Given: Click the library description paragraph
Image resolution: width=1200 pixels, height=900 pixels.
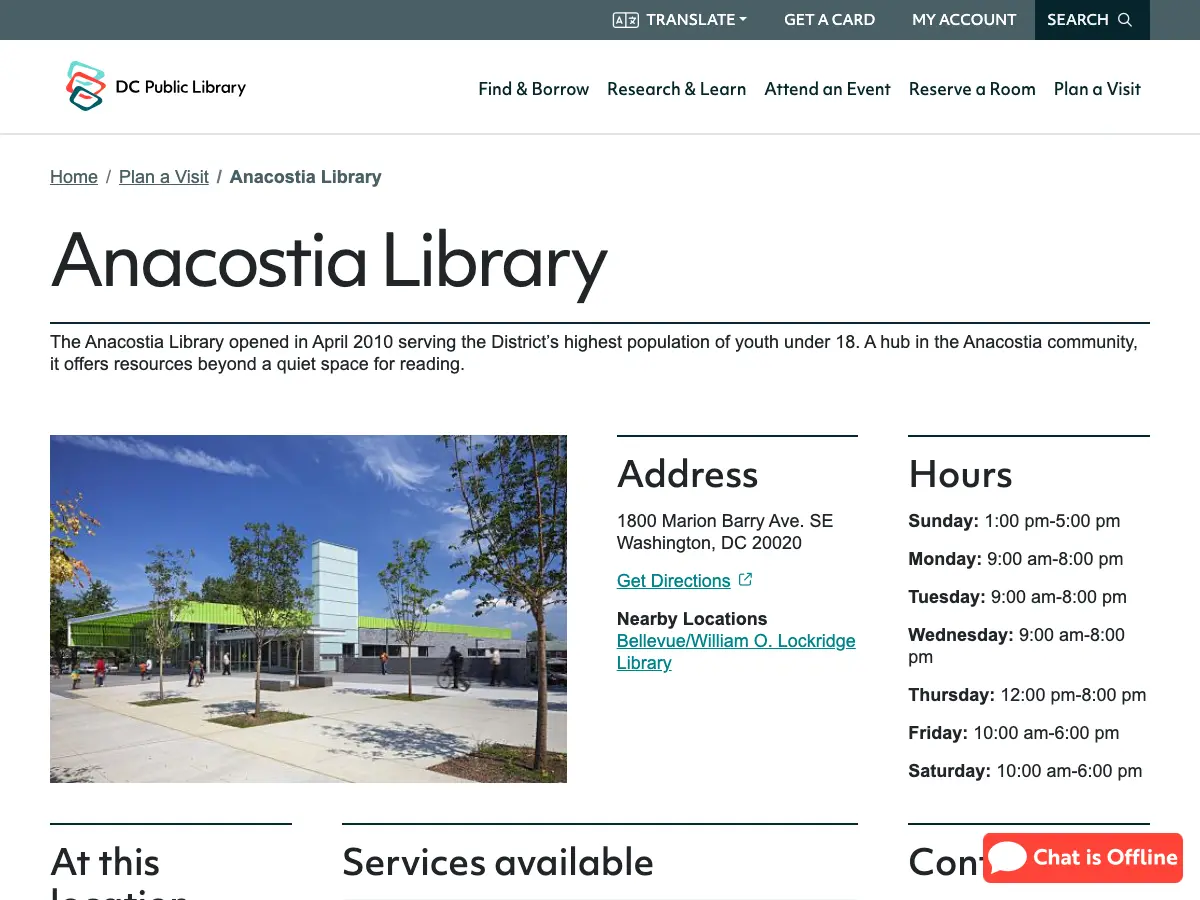Looking at the screenshot, I should tap(594, 353).
